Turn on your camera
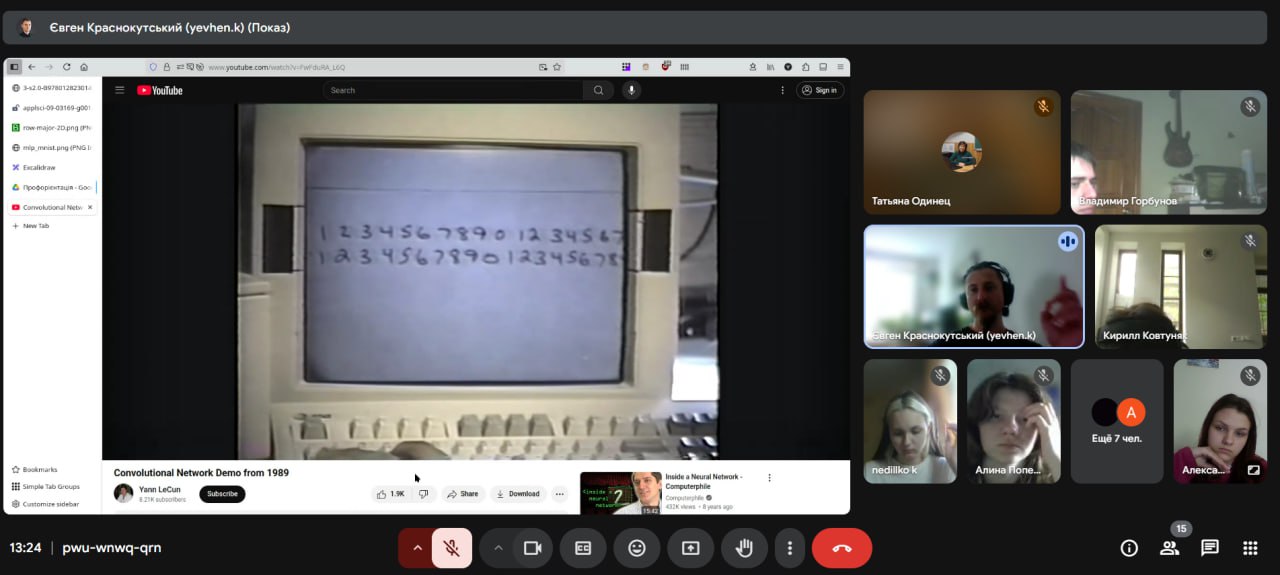1280x575 pixels. [532, 548]
